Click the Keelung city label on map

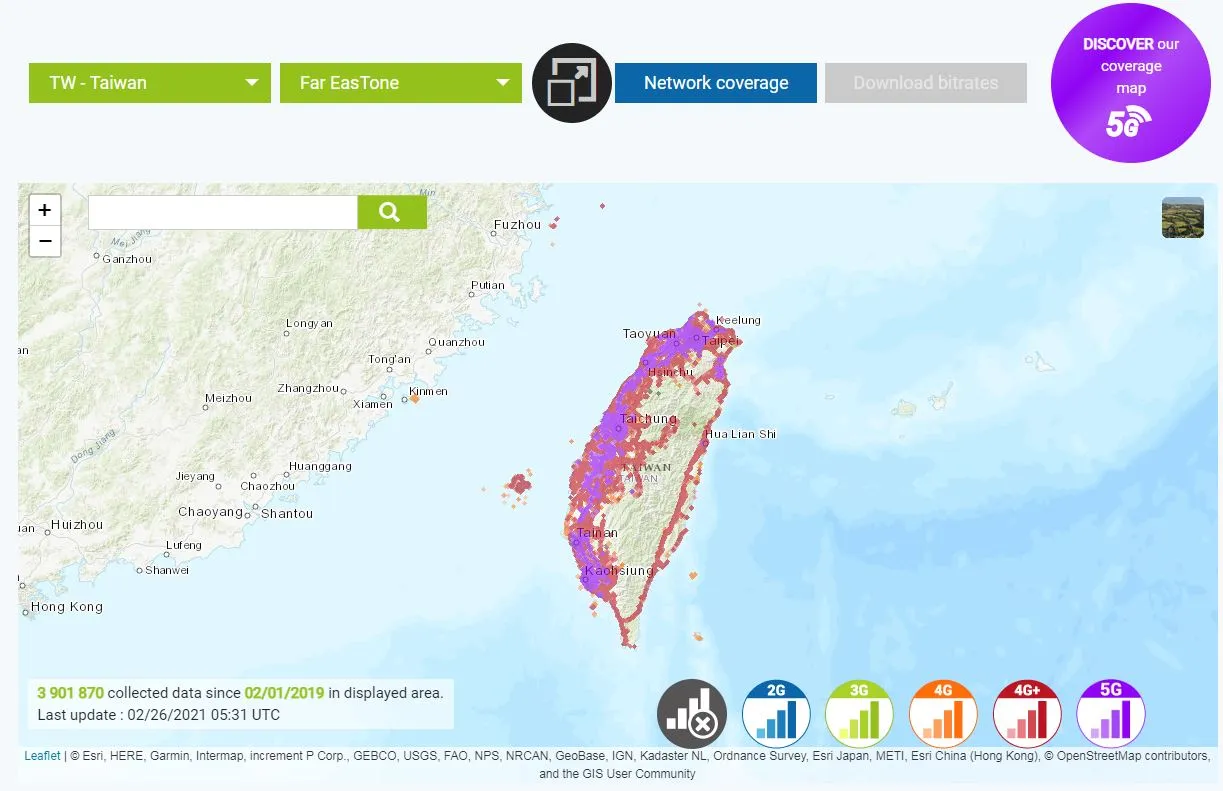738,320
